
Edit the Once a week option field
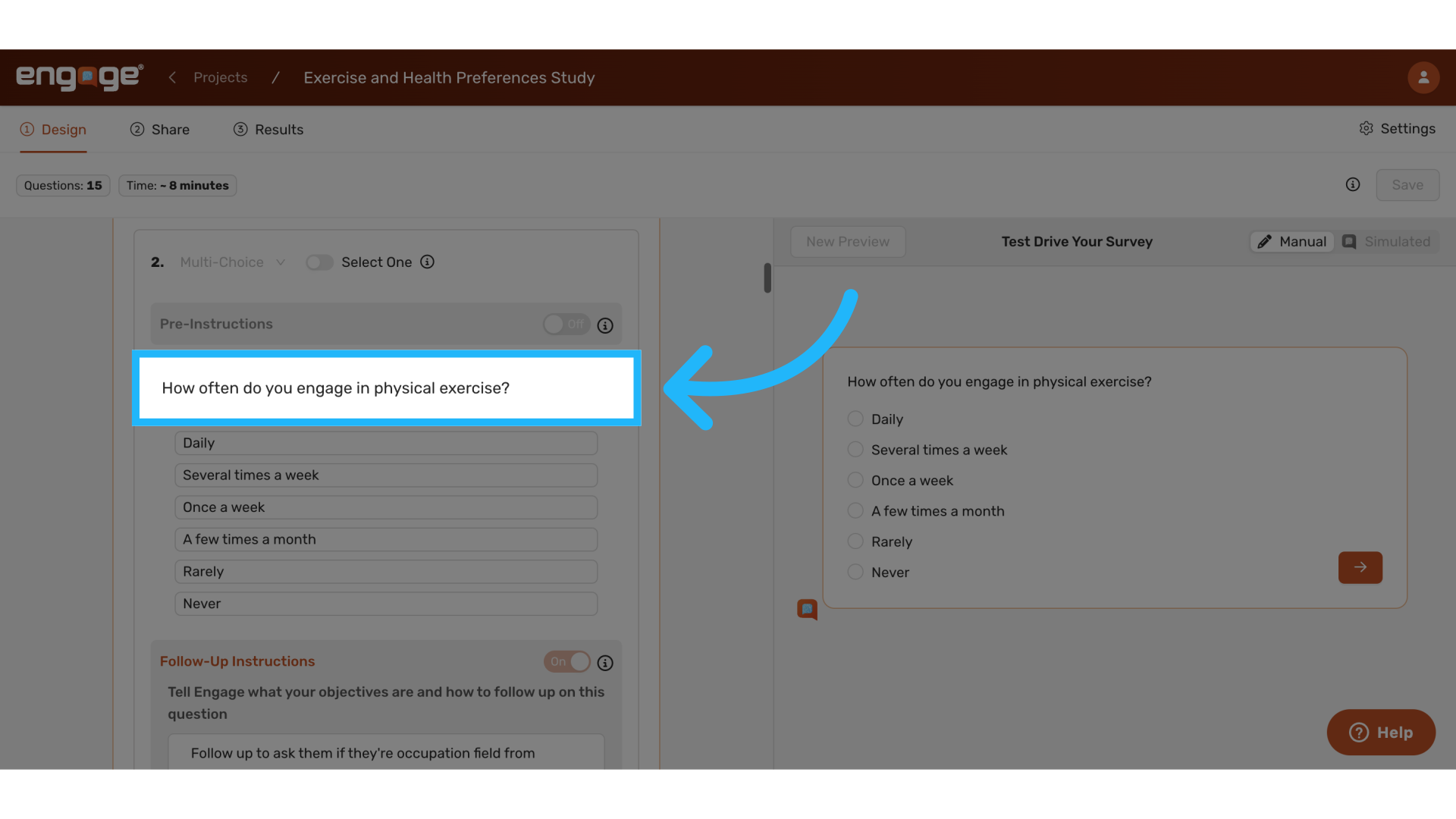pos(386,507)
